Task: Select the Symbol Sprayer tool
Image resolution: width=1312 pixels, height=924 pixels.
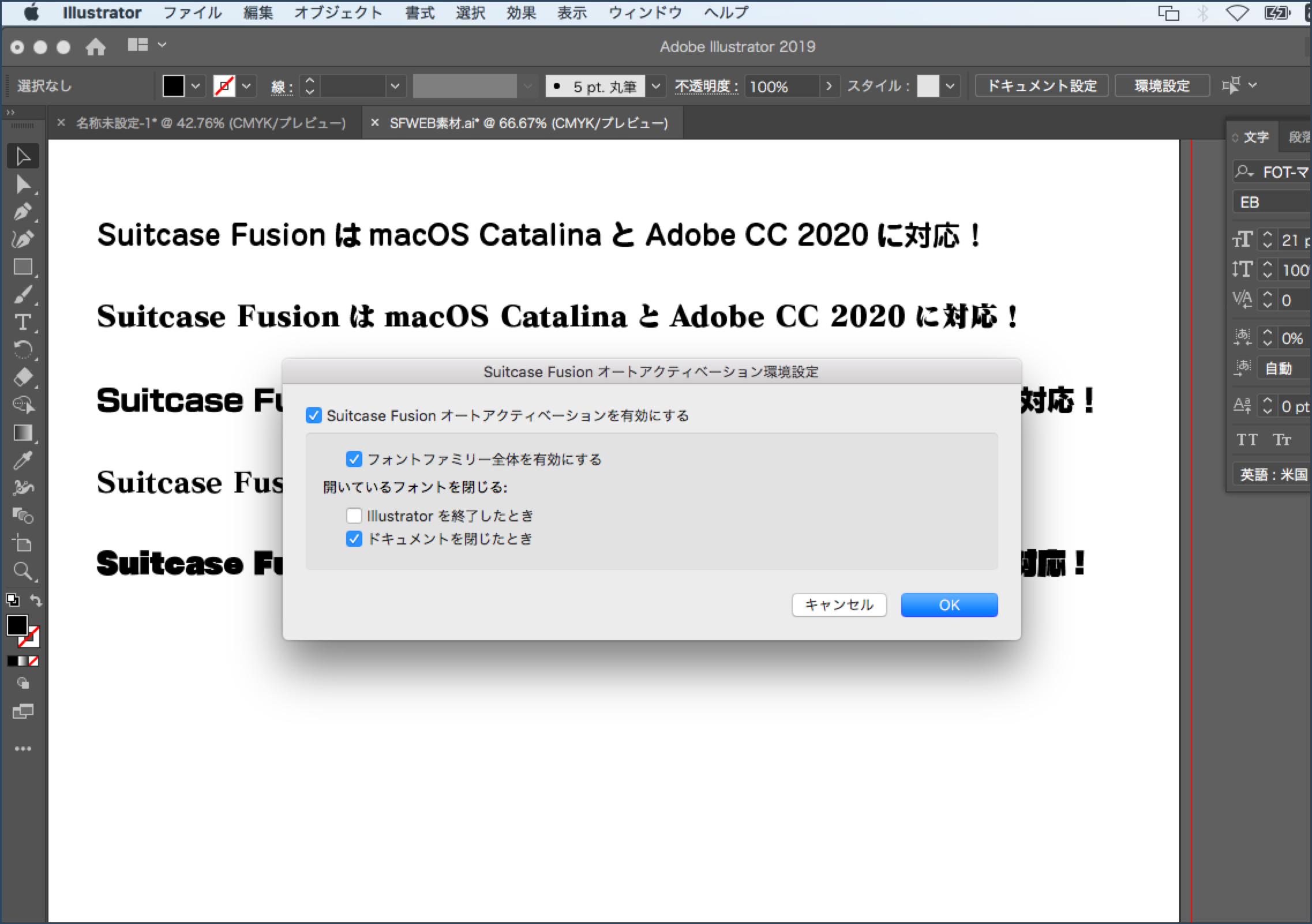Action: [x=23, y=488]
